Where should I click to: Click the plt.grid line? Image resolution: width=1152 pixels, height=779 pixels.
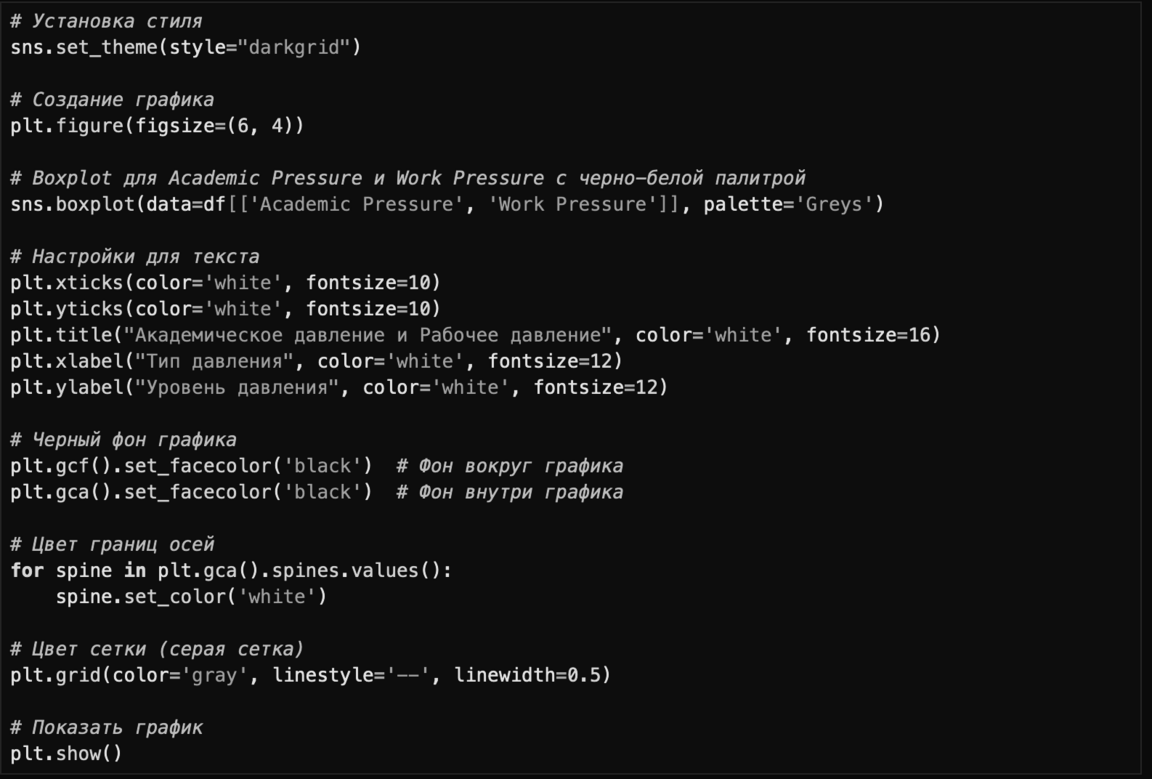click(x=310, y=675)
